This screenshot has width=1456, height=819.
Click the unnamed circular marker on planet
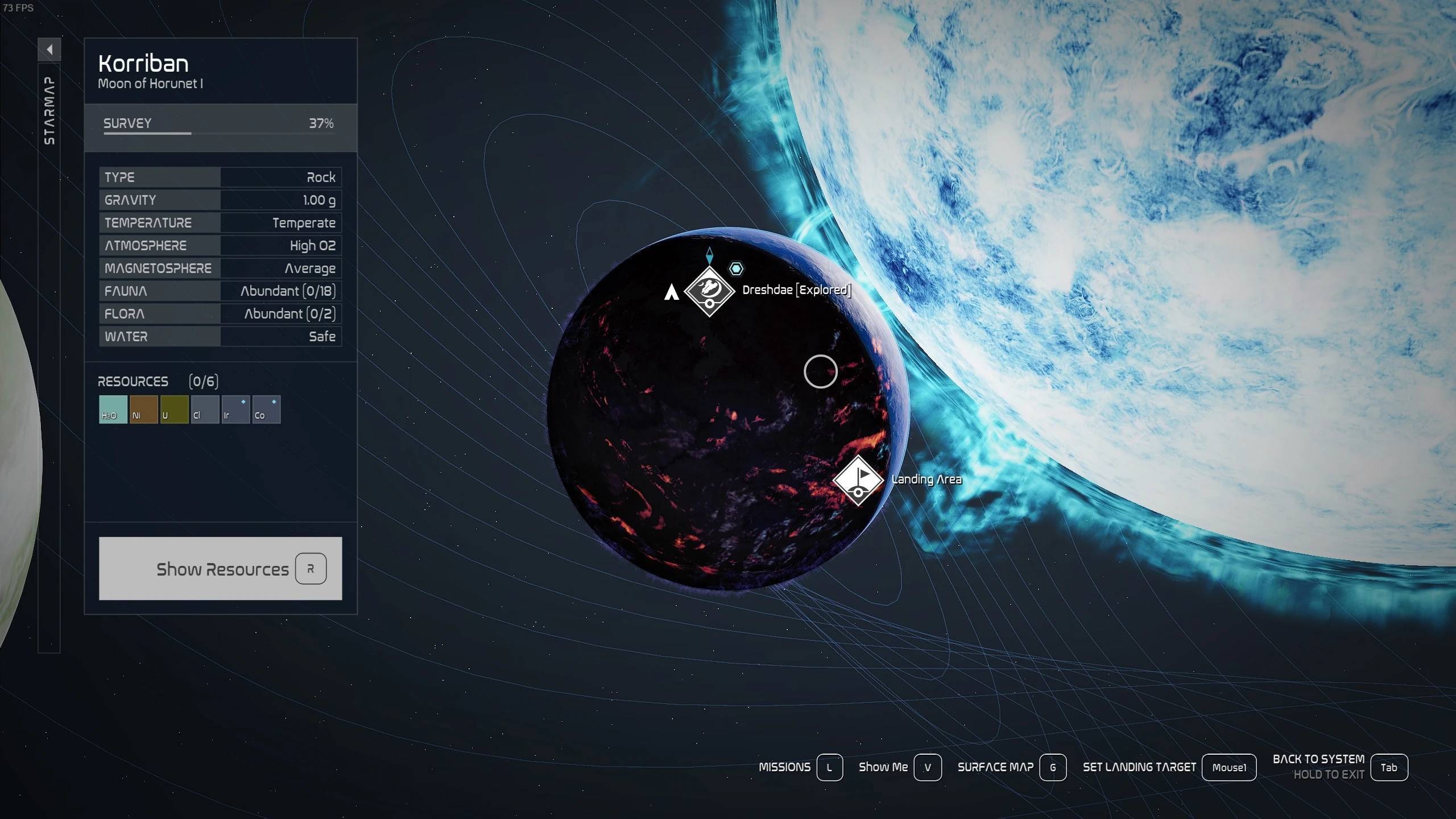point(820,371)
